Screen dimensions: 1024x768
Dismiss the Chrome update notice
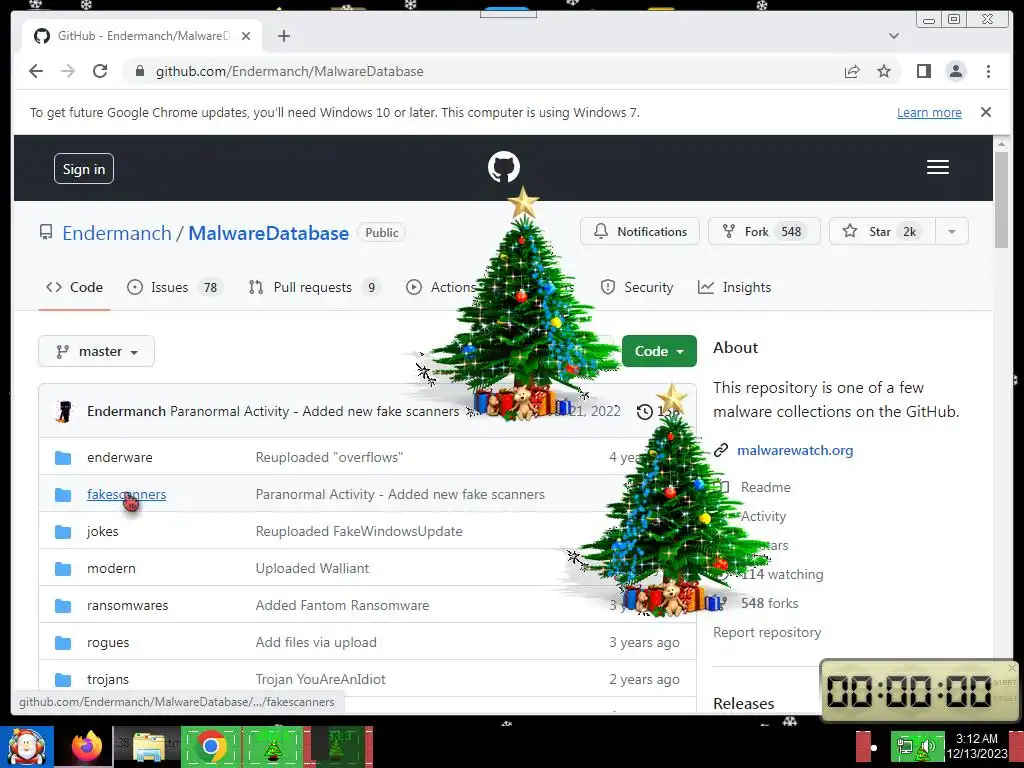tap(985, 112)
